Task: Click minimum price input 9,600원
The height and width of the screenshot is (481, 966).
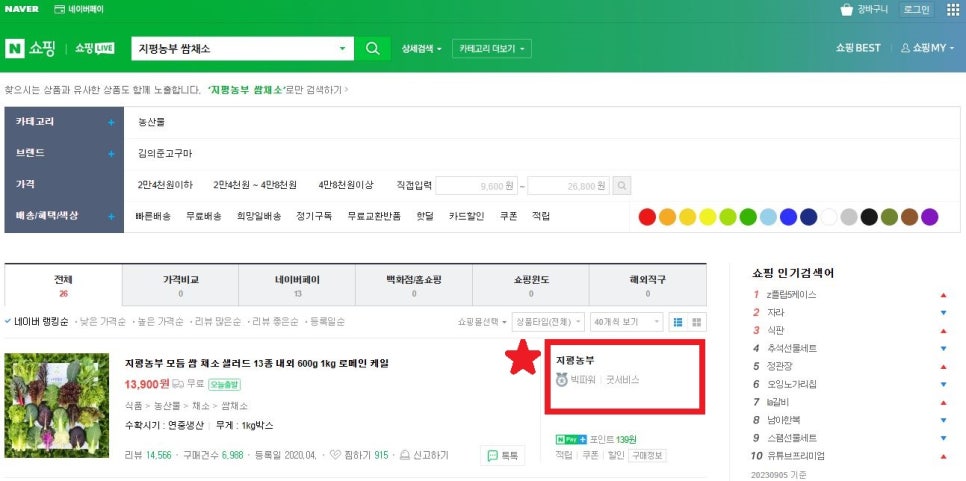Action: coord(477,185)
